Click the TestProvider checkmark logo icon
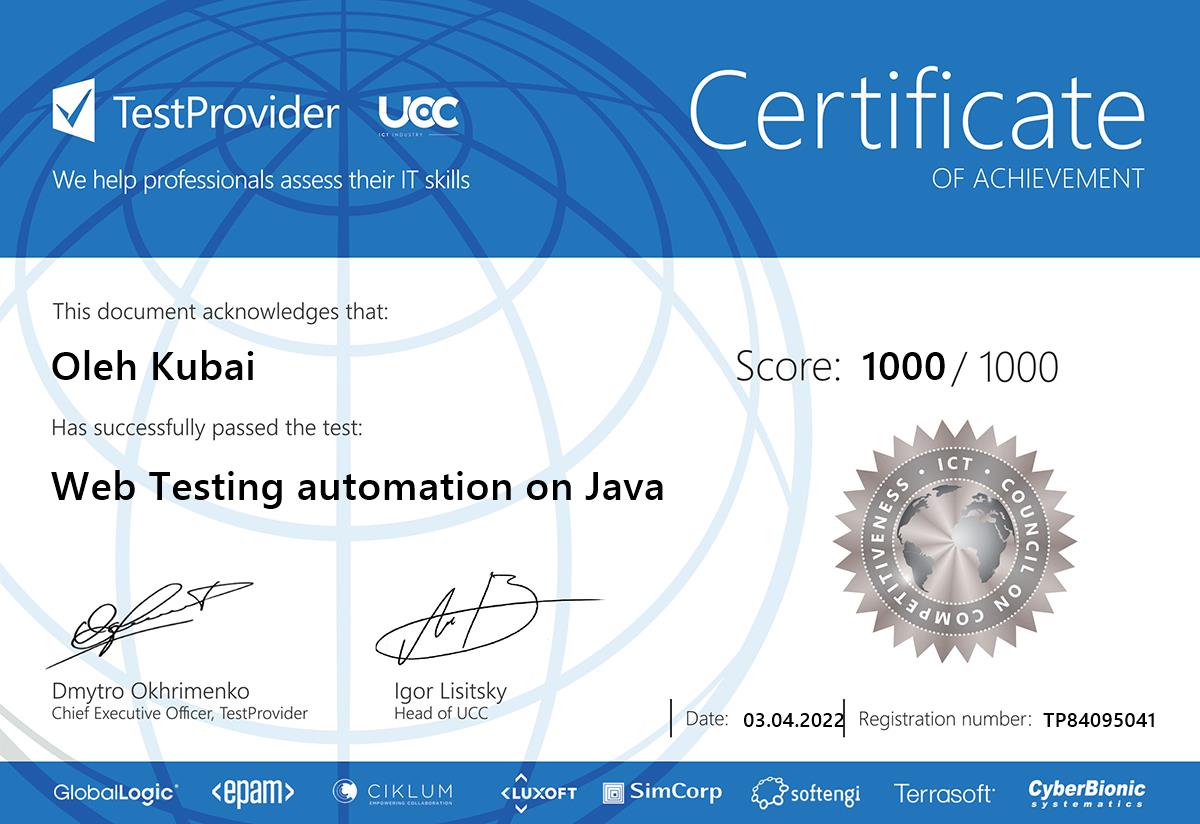Viewport: 1200px width, 824px height. [x=74, y=110]
